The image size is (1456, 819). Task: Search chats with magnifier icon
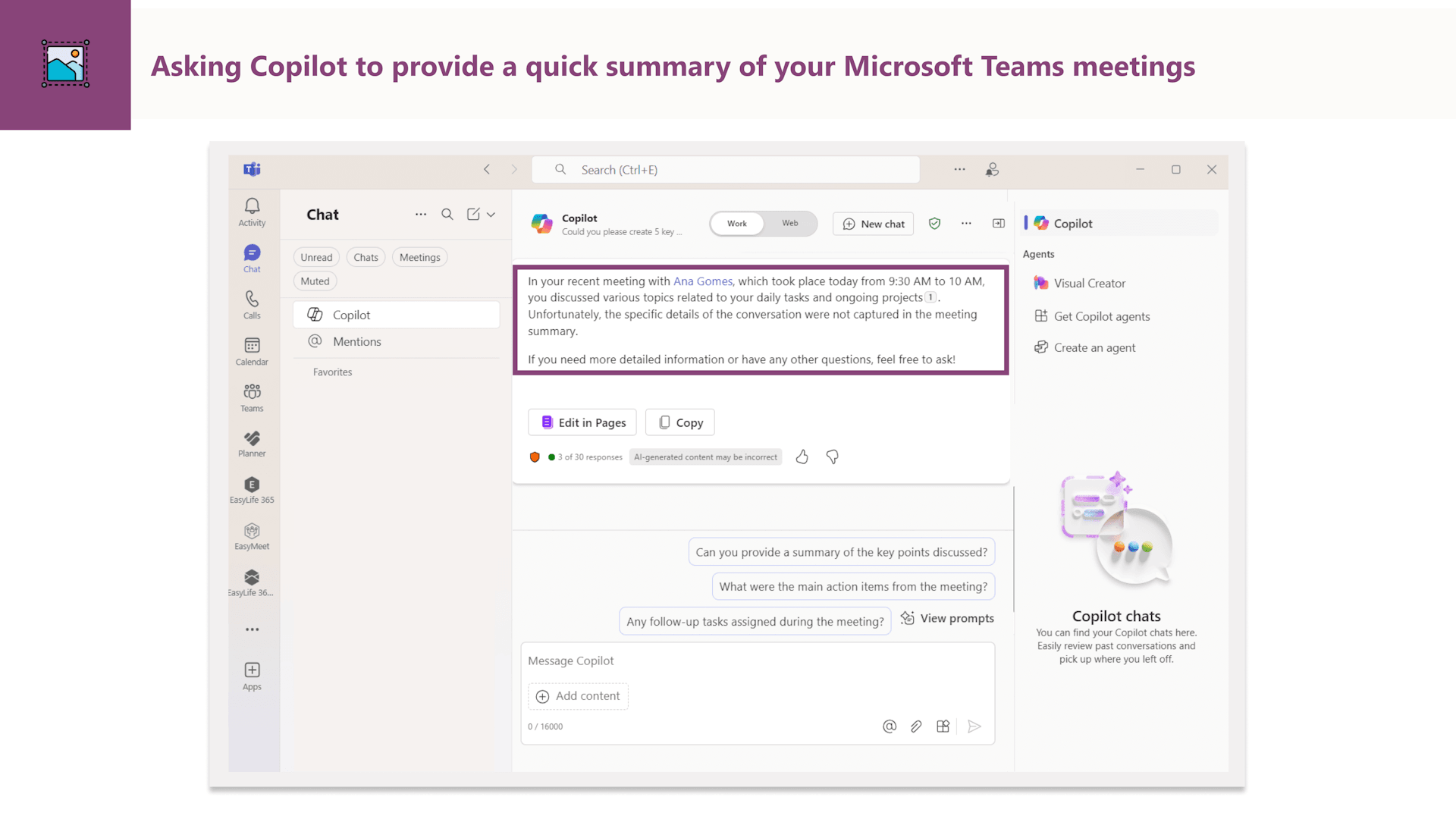pos(447,215)
